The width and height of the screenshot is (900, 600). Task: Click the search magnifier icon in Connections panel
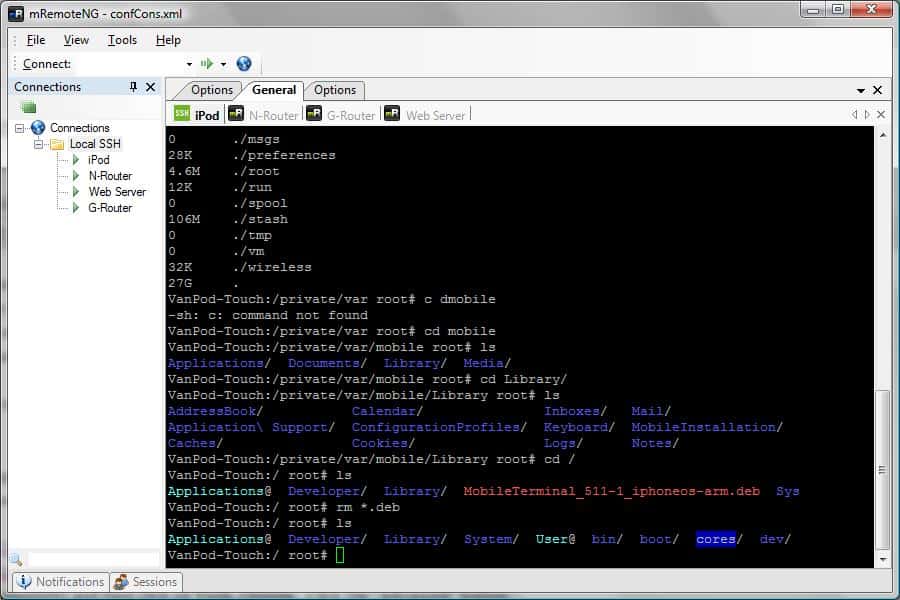coord(16,560)
